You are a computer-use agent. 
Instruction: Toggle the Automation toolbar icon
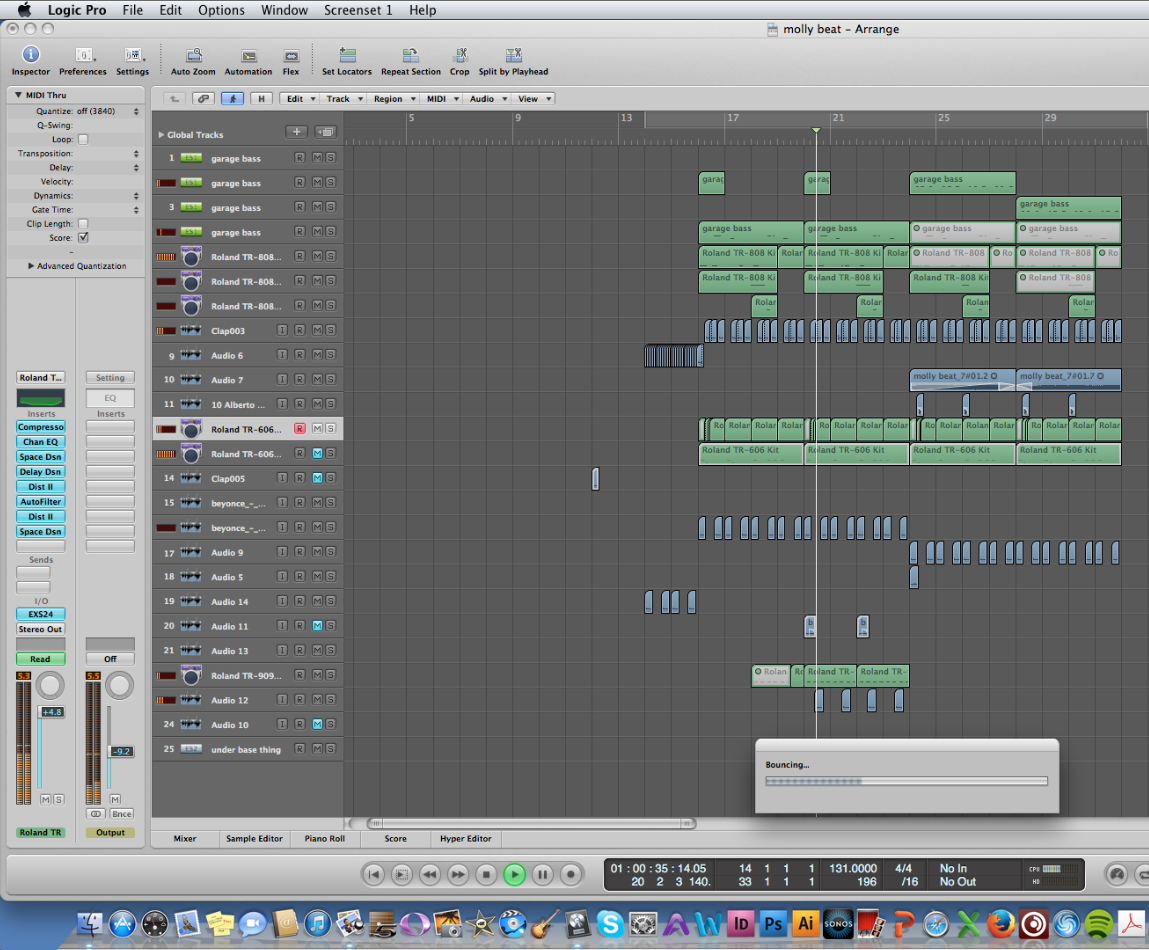pos(249,56)
